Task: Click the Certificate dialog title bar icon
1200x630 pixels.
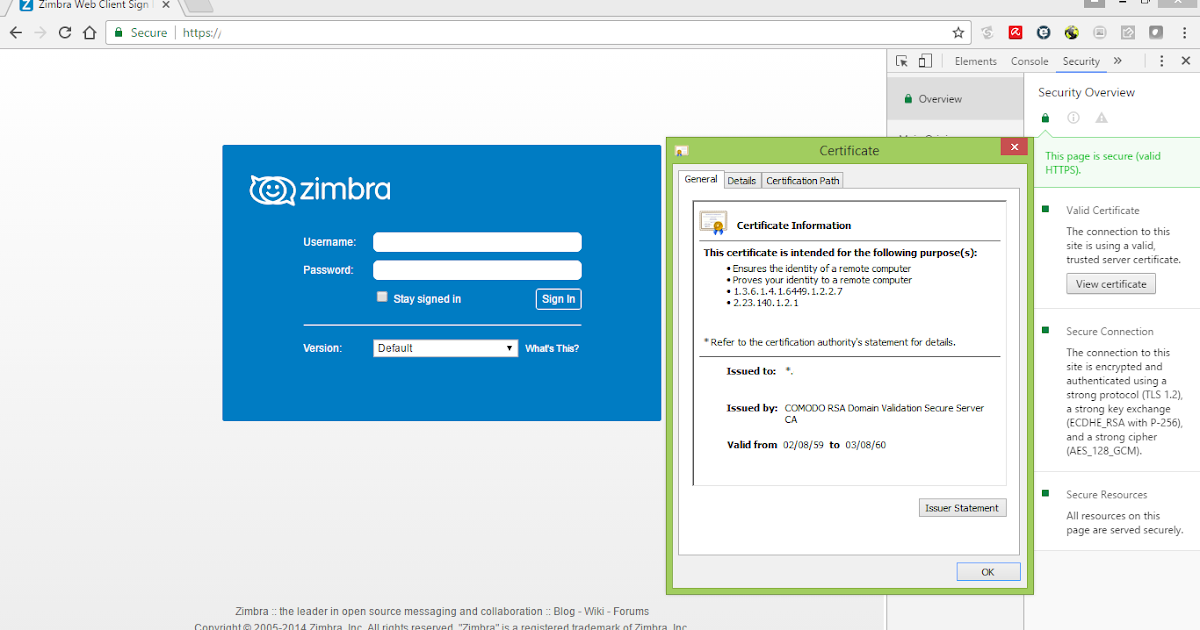Action: pyautogui.click(x=681, y=151)
